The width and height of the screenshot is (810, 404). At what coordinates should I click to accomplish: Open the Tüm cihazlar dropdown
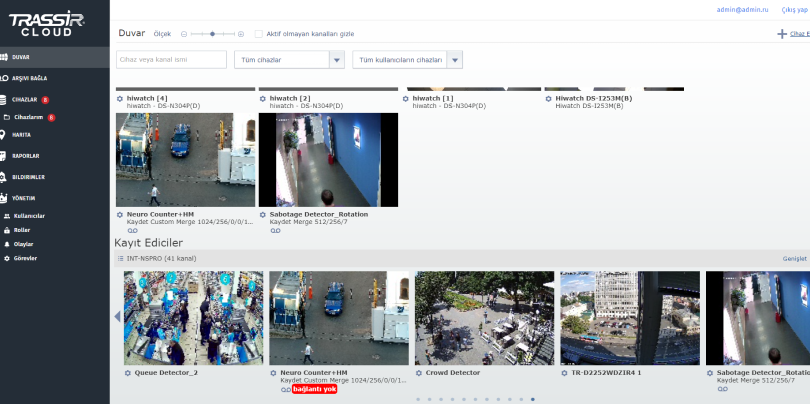pyautogui.click(x=289, y=59)
